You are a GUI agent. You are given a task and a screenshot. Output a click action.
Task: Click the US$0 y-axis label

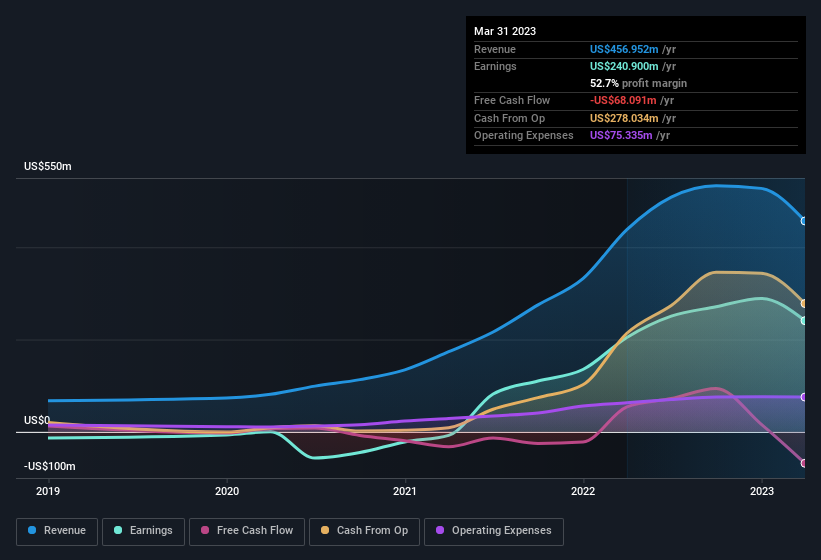coord(37,420)
